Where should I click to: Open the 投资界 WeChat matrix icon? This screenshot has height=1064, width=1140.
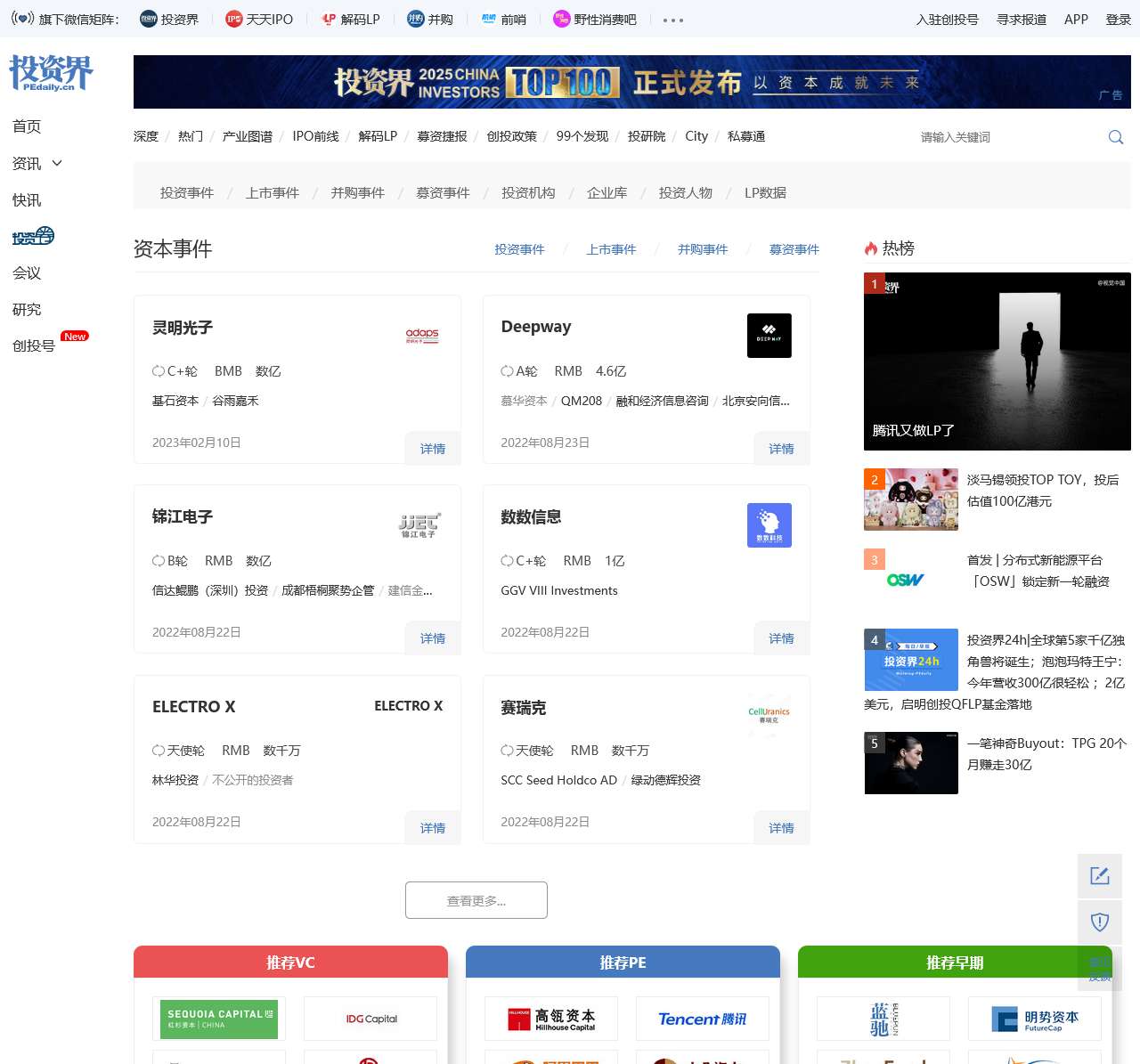tap(149, 18)
